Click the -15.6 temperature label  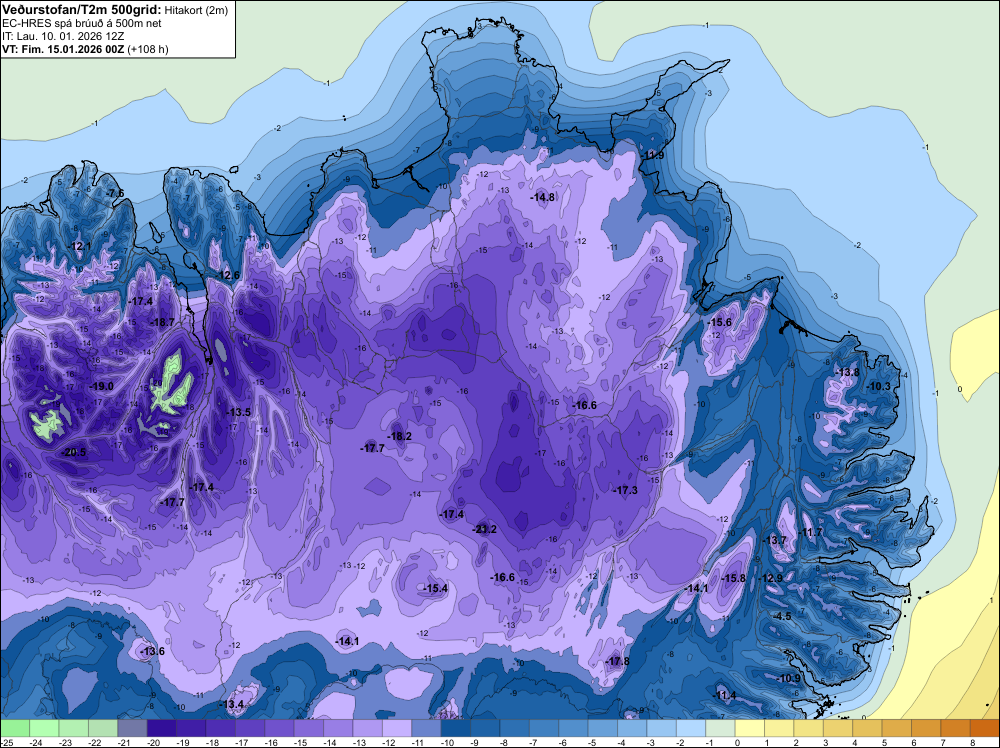pos(719,323)
